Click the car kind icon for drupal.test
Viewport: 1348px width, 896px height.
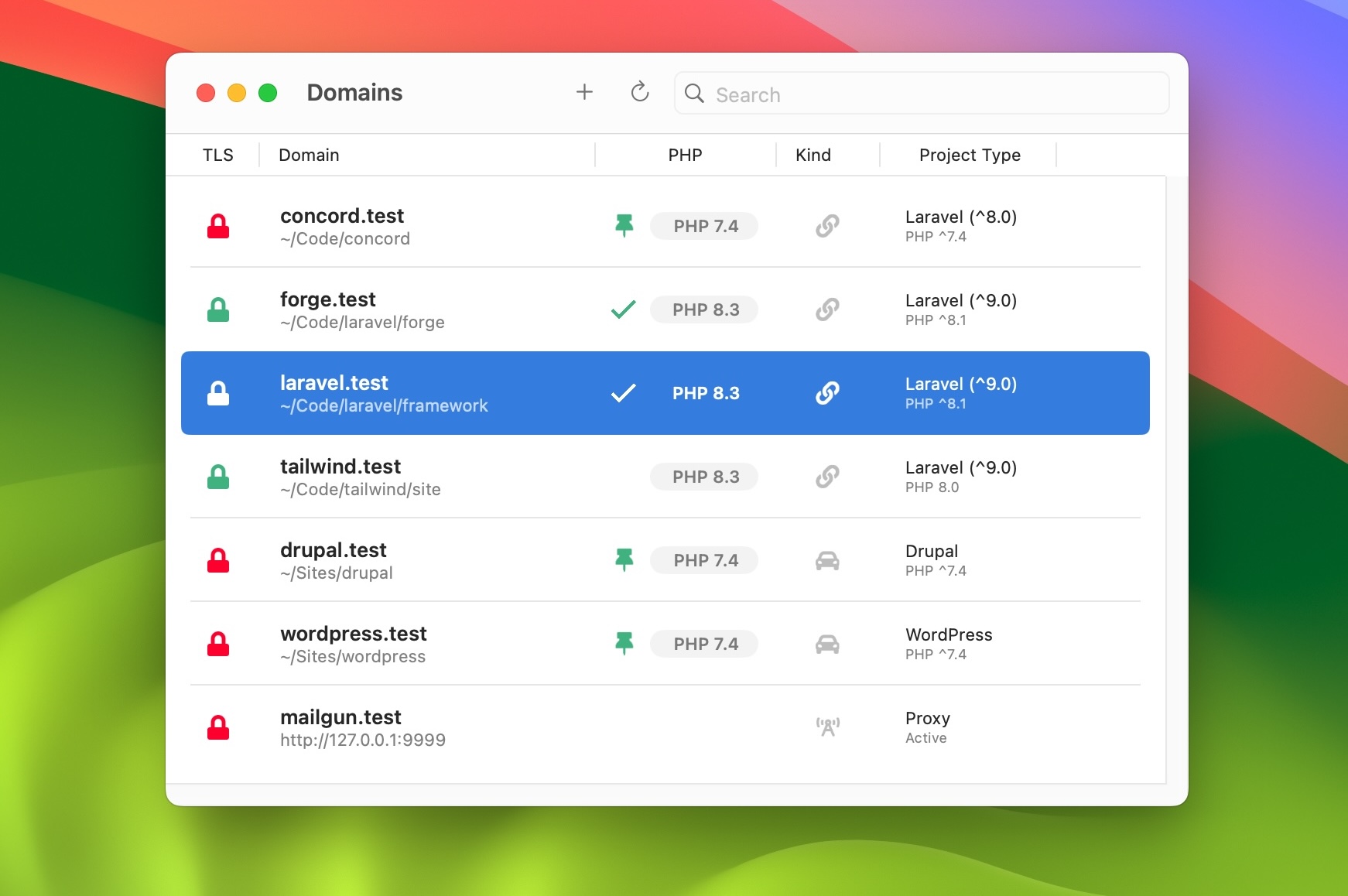pos(827,561)
